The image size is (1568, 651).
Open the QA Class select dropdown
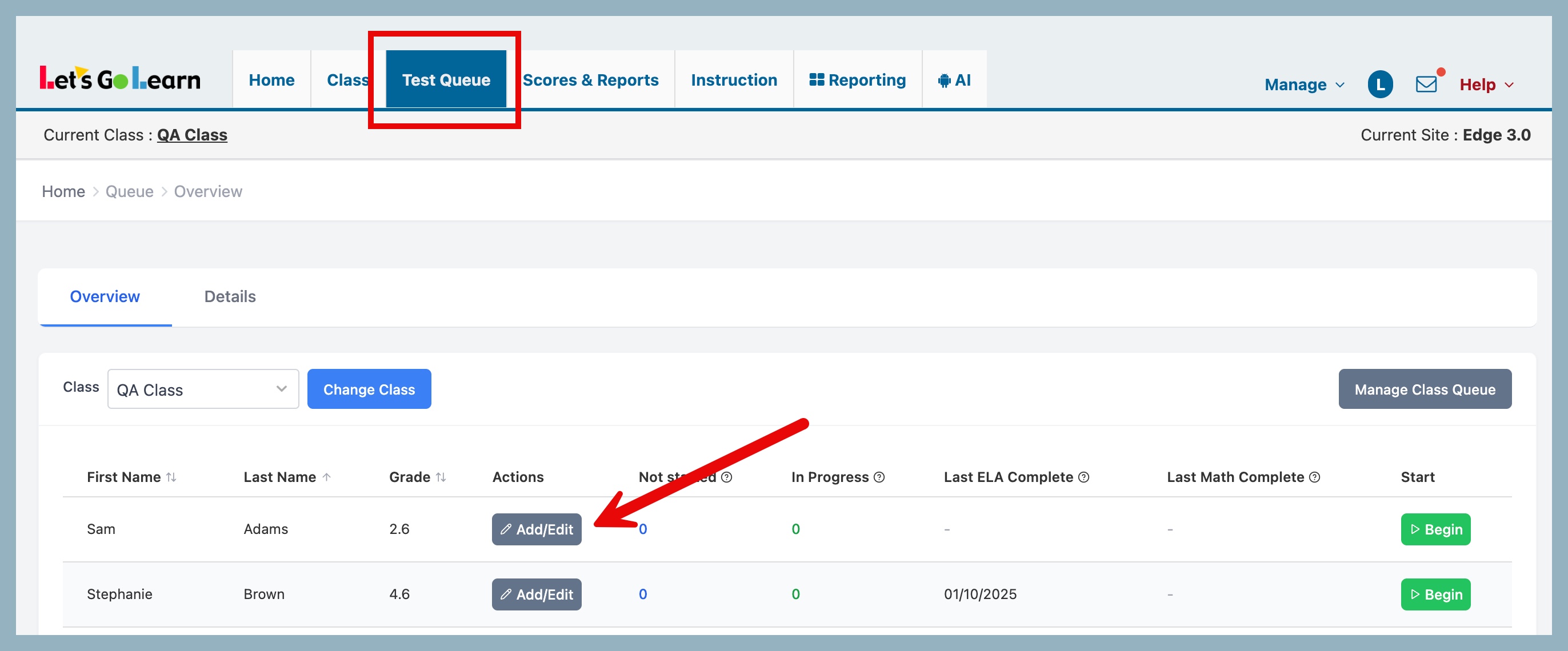[x=203, y=389]
